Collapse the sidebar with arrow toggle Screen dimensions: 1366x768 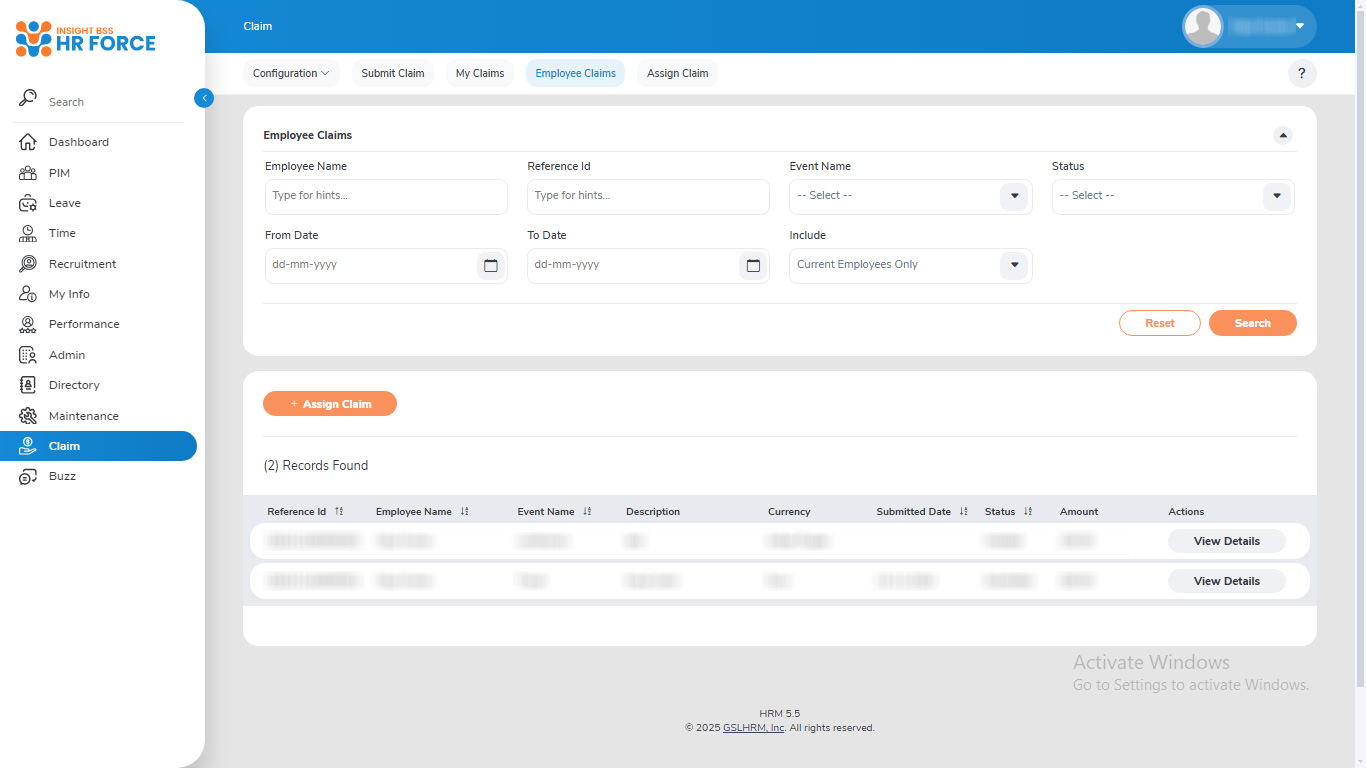point(204,98)
